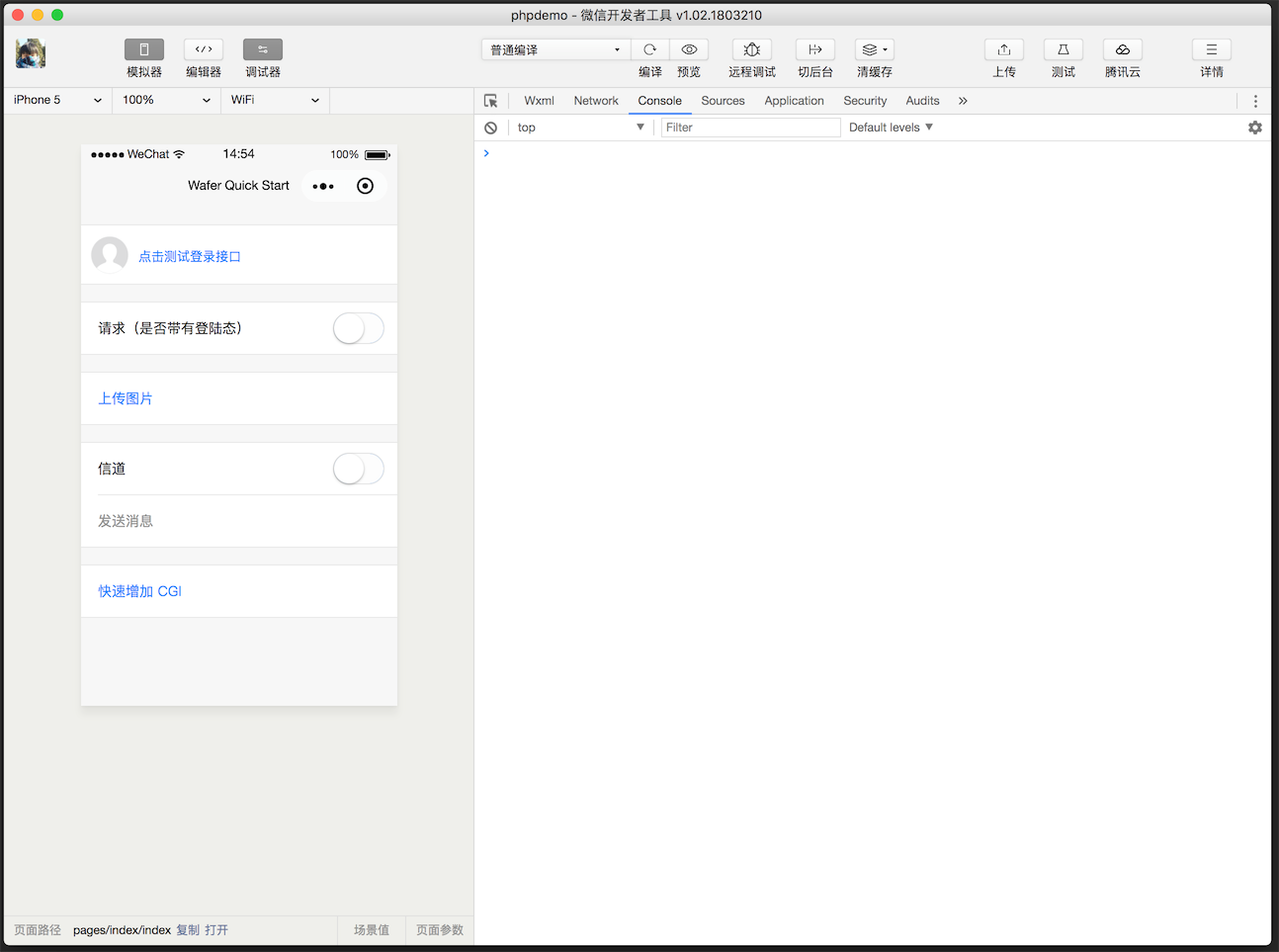The width and height of the screenshot is (1279, 952).
Task: Clear console with the ban icon
Action: [490, 128]
